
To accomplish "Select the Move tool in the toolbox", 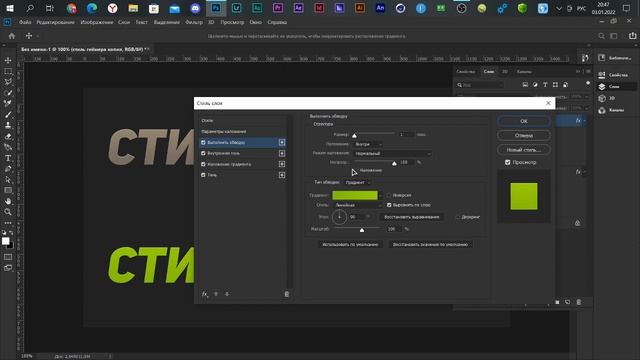I will pos(8,60).
